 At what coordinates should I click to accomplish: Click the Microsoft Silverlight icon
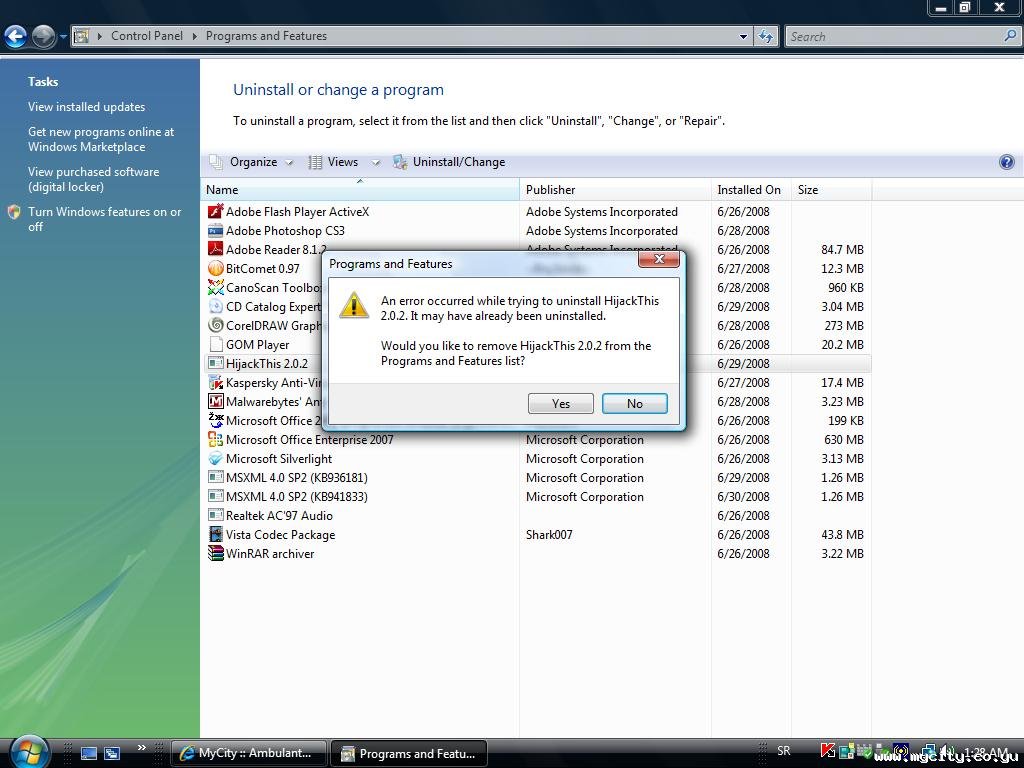coord(216,458)
